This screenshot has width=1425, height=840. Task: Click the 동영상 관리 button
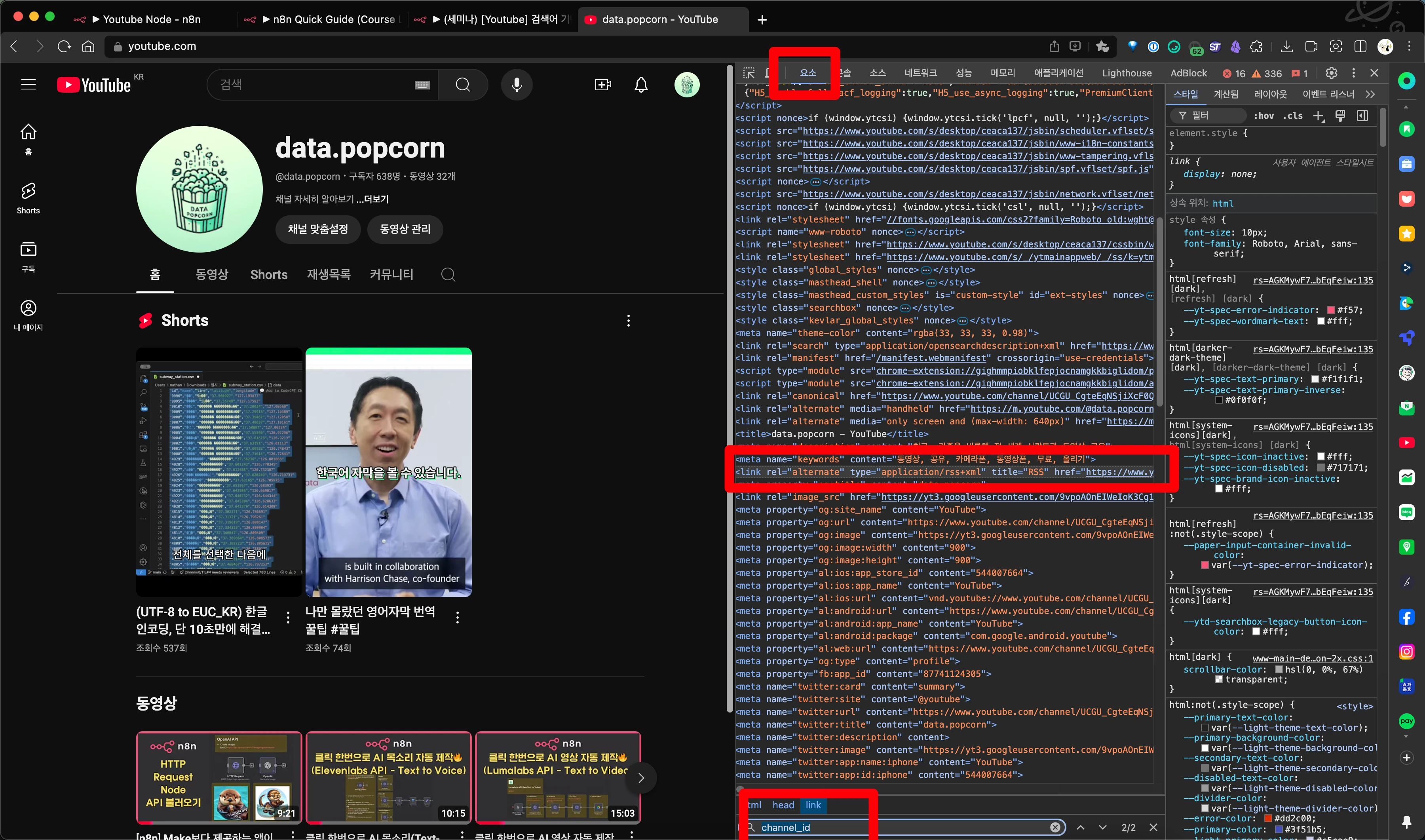405,229
